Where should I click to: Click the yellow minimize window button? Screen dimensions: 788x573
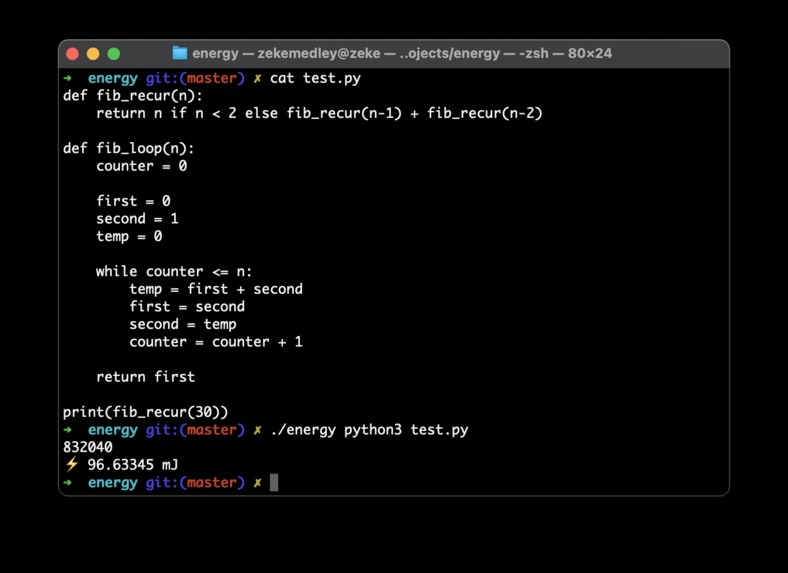pyautogui.click(x=93, y=54)
